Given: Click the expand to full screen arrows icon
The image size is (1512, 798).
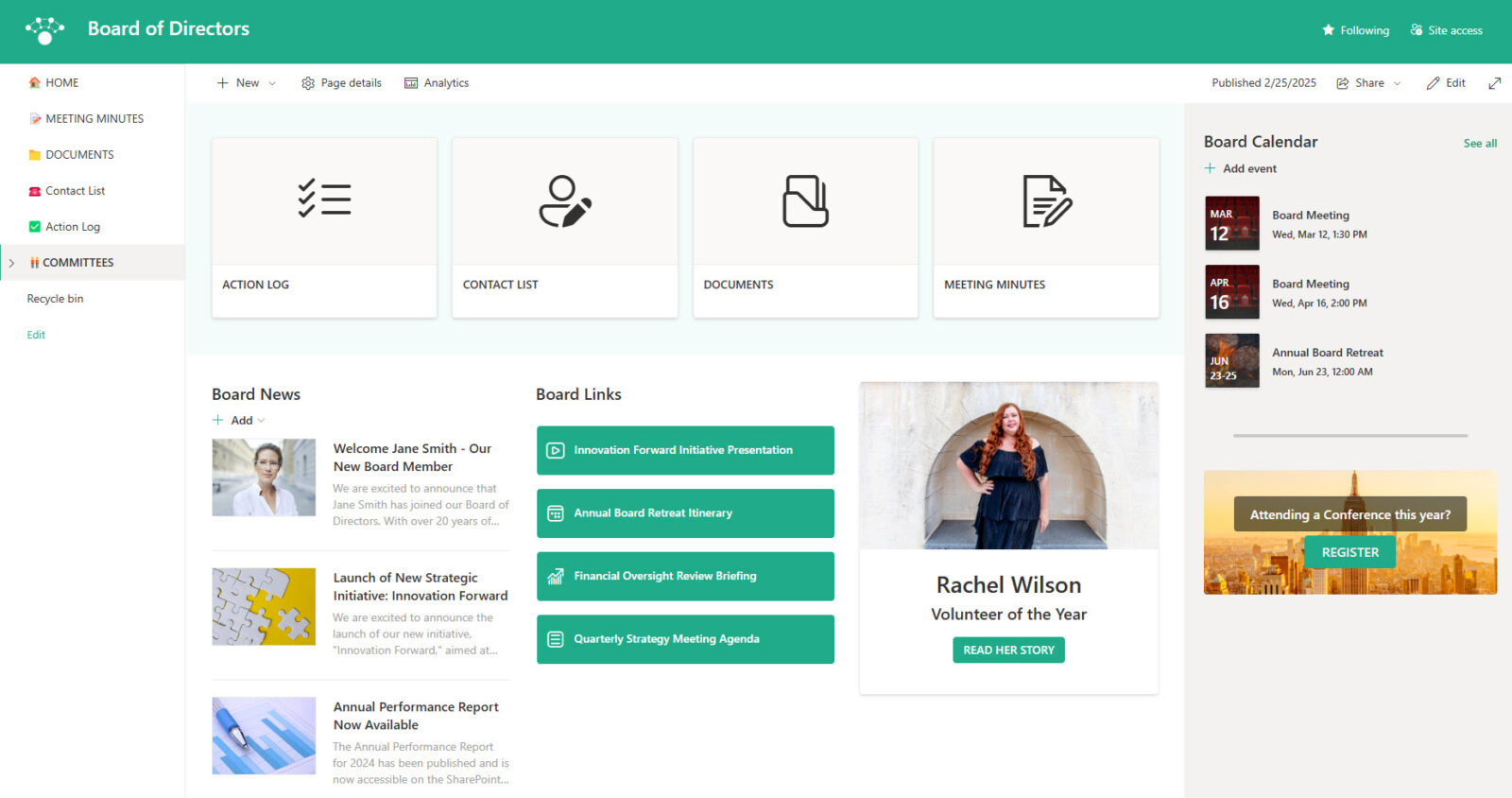Looking at the screenshot, I should tap(1495, 83).
